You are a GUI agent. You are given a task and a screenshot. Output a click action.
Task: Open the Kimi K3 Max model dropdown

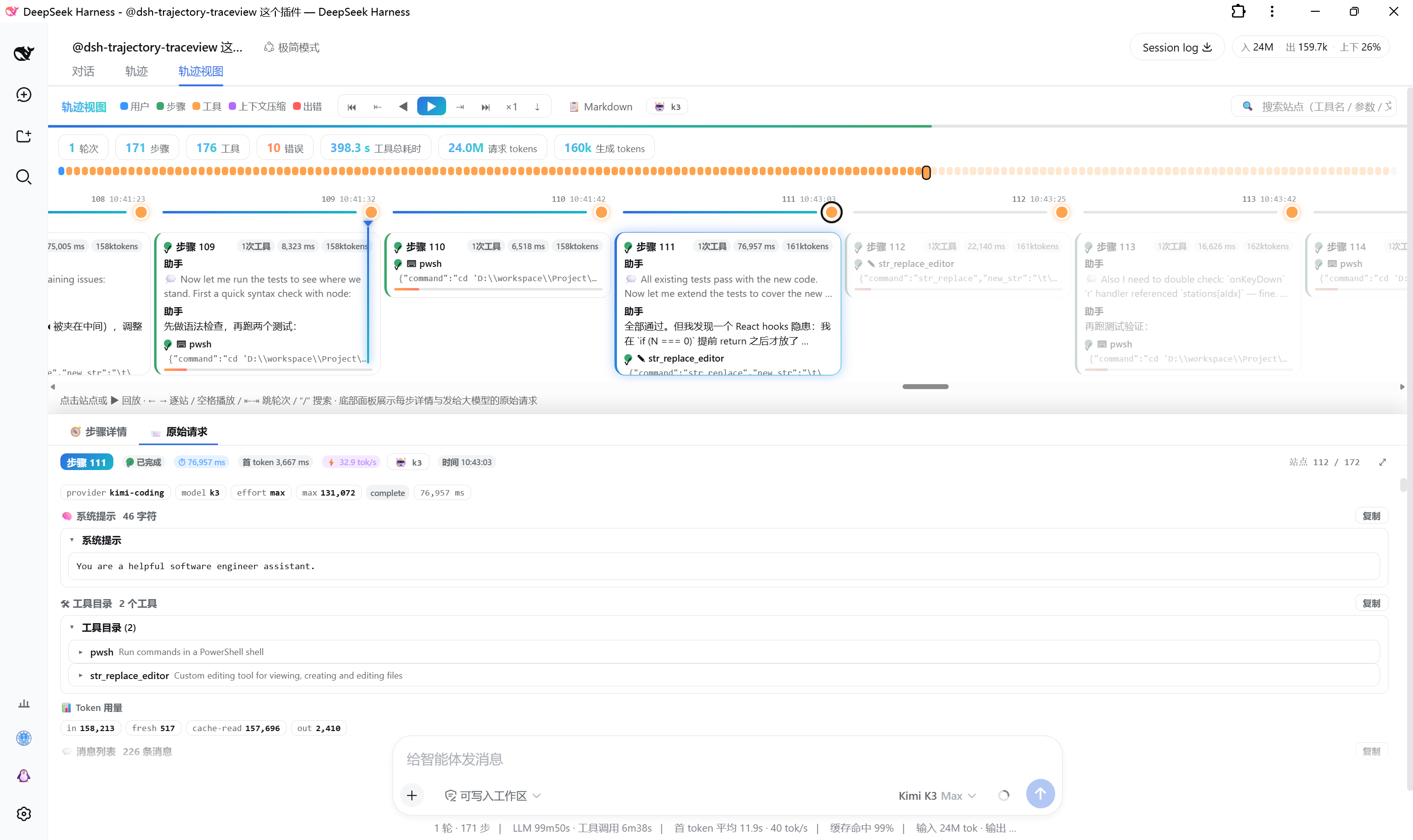click(937, 796)
